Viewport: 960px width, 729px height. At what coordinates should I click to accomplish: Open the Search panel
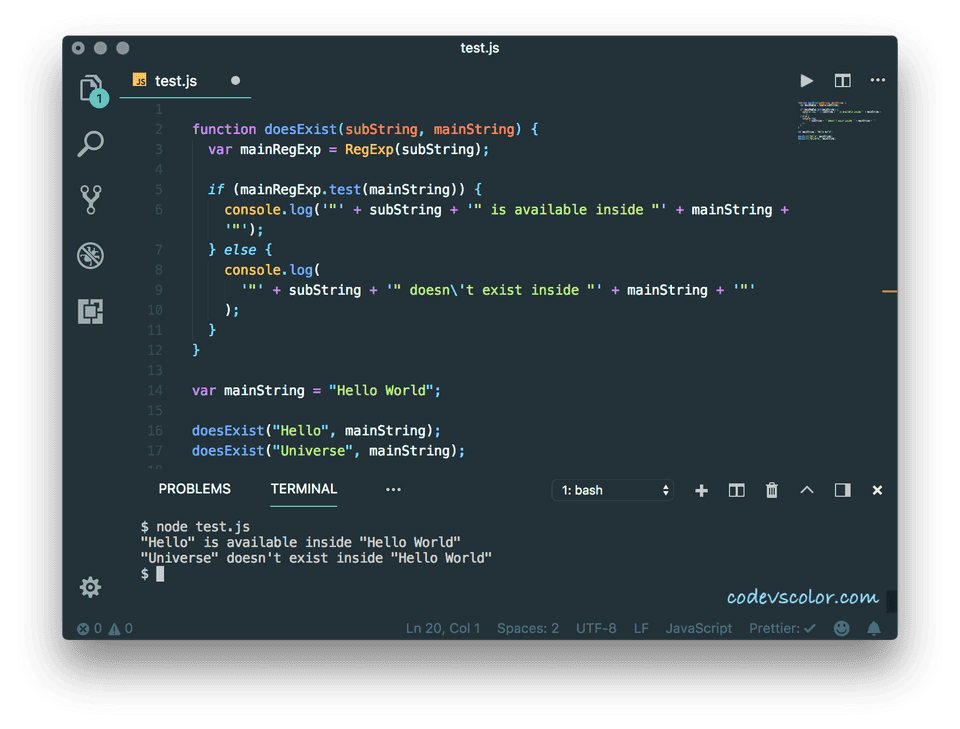click(x=90, y=144)
